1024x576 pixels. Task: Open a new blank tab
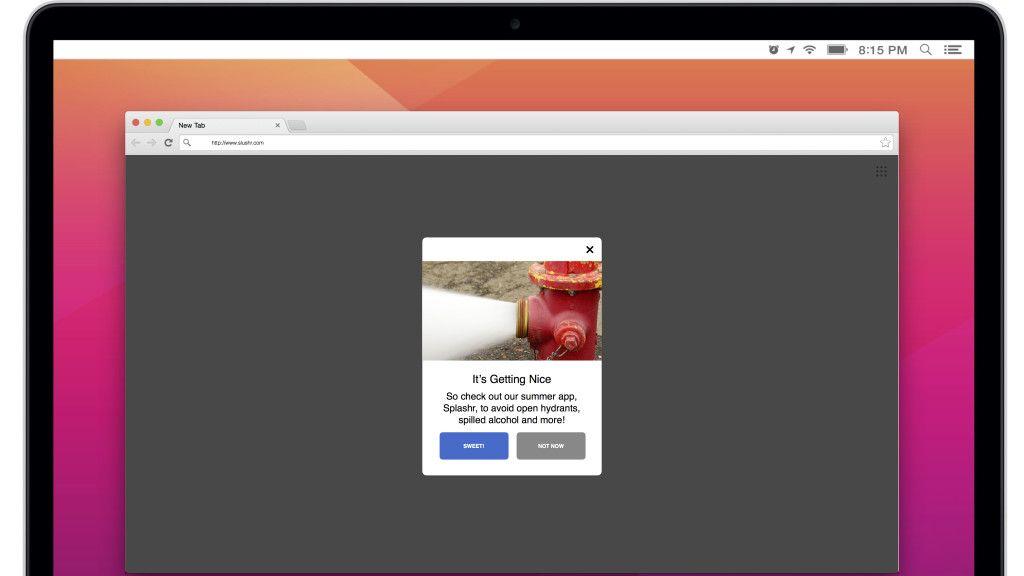(297, 125)
